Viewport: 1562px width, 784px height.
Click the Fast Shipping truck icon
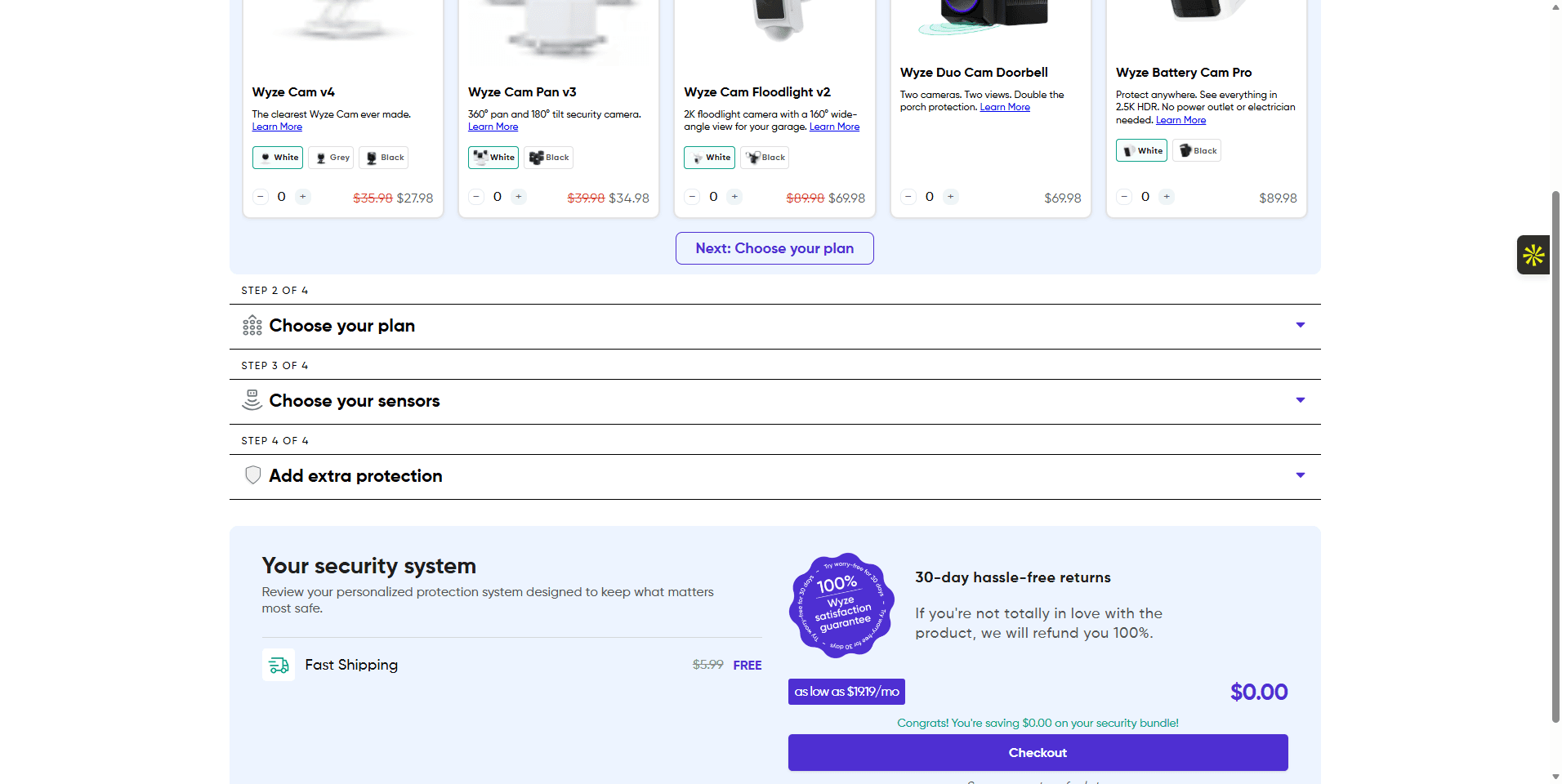[x=279, y=665]
